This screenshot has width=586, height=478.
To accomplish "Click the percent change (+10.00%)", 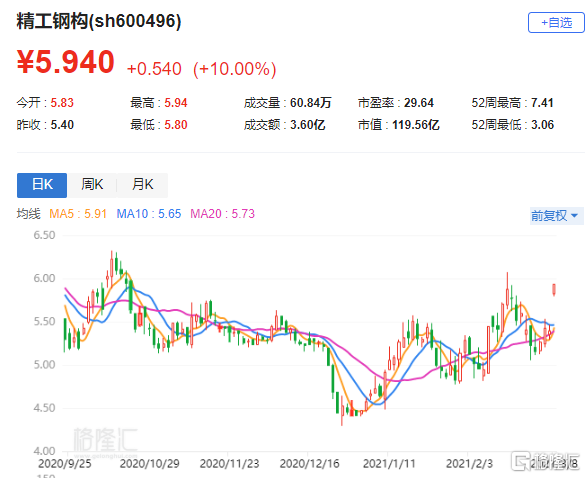I will coord(235,69).
